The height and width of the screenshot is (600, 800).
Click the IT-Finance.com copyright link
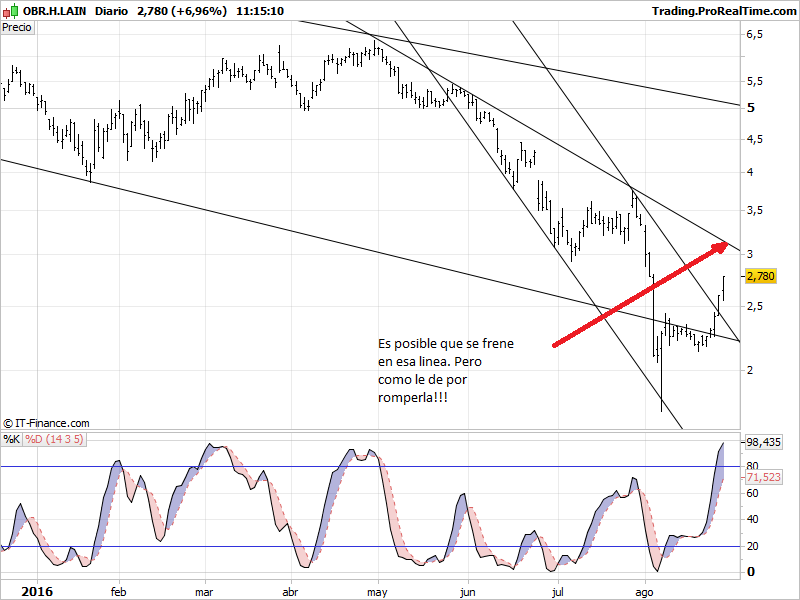(47, 424)
